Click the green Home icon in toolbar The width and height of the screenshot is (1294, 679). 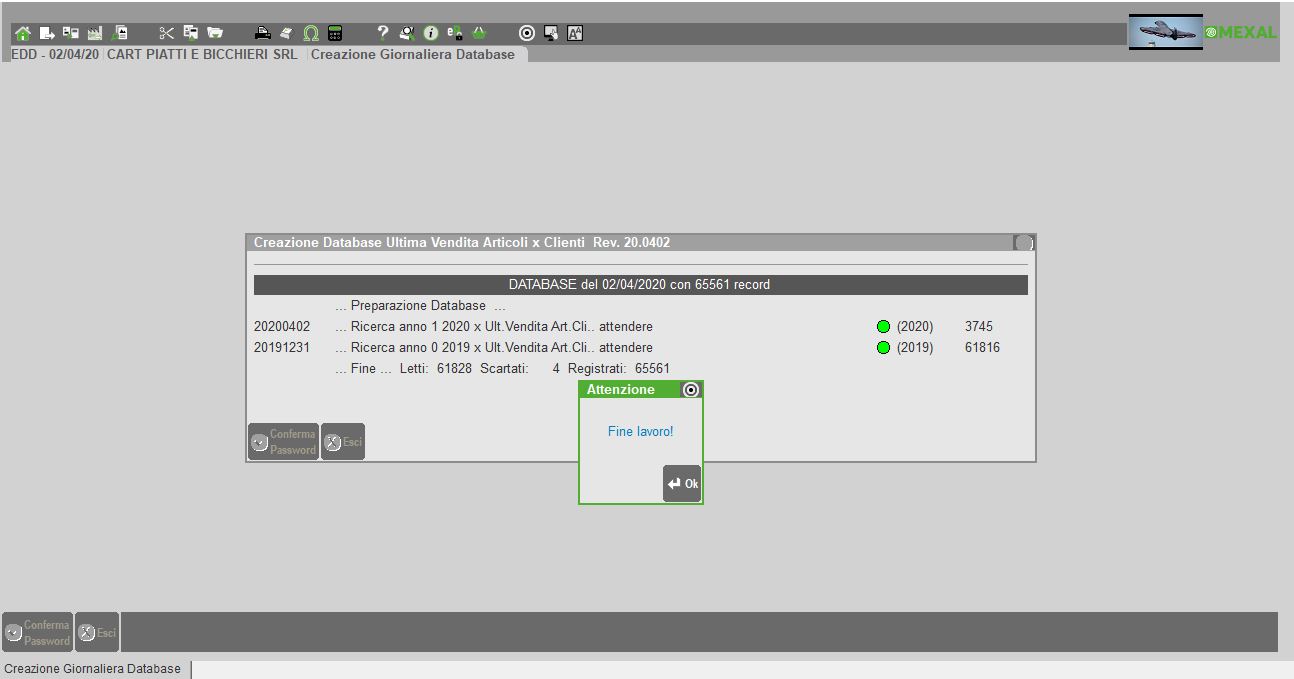pyautogui.click(x=22, y=33)
